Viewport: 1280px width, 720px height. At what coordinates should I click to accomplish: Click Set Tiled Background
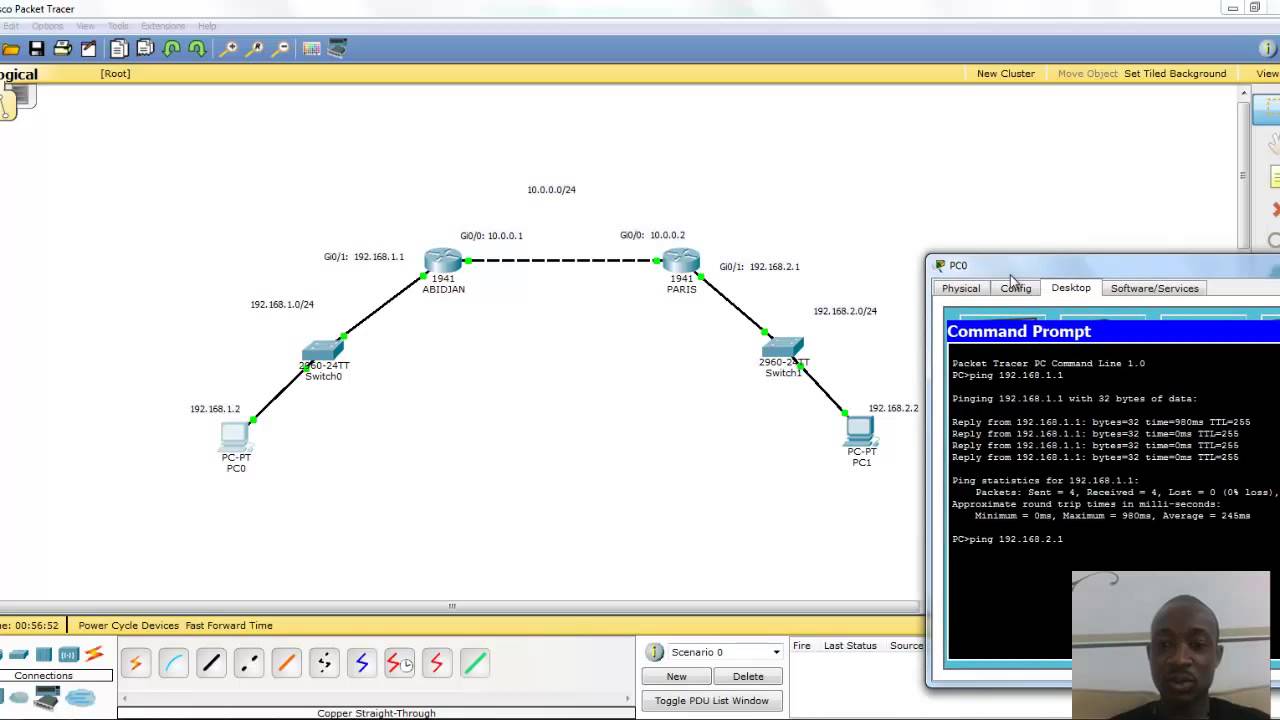[1175, 73]
